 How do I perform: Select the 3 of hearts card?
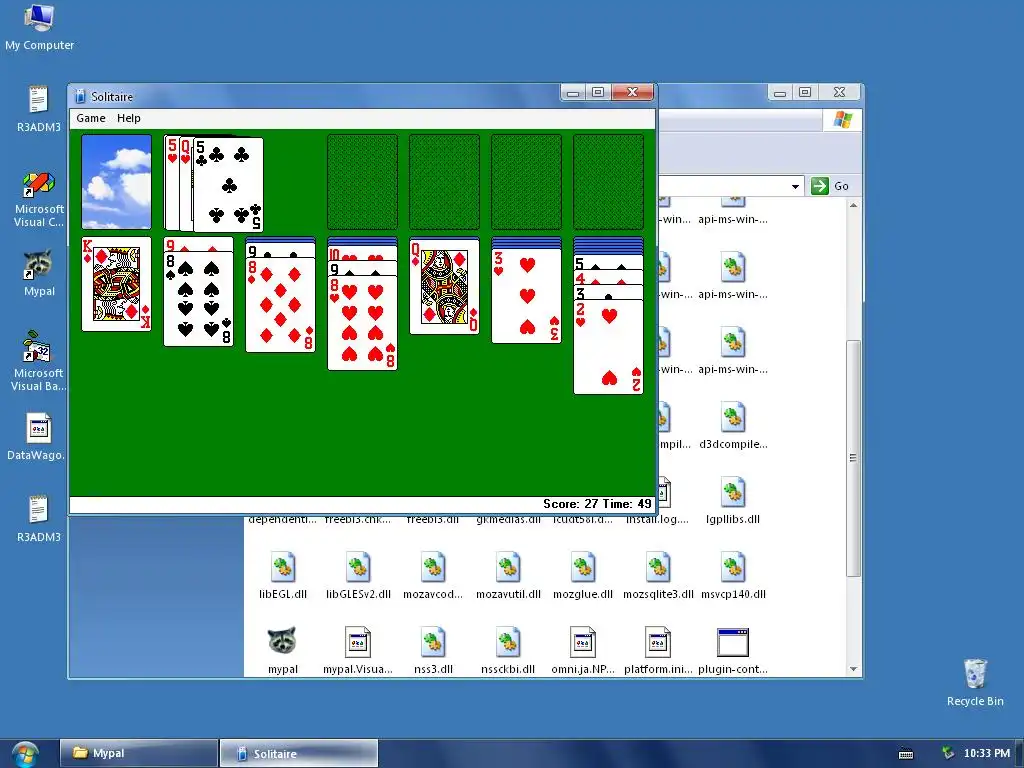pos(526,296)
